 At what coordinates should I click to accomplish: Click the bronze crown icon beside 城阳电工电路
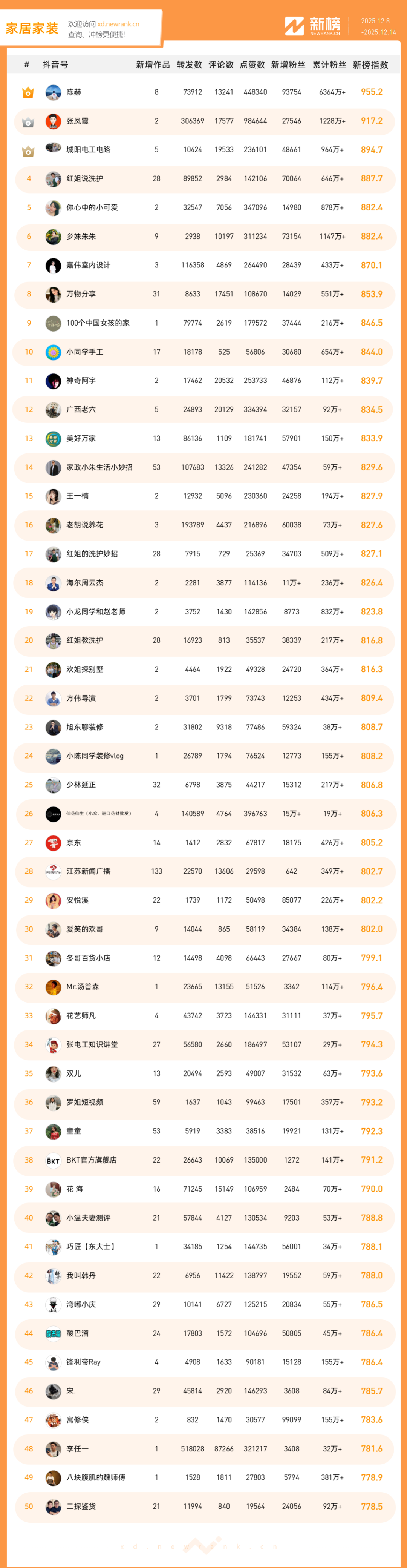tap(28, 151)
